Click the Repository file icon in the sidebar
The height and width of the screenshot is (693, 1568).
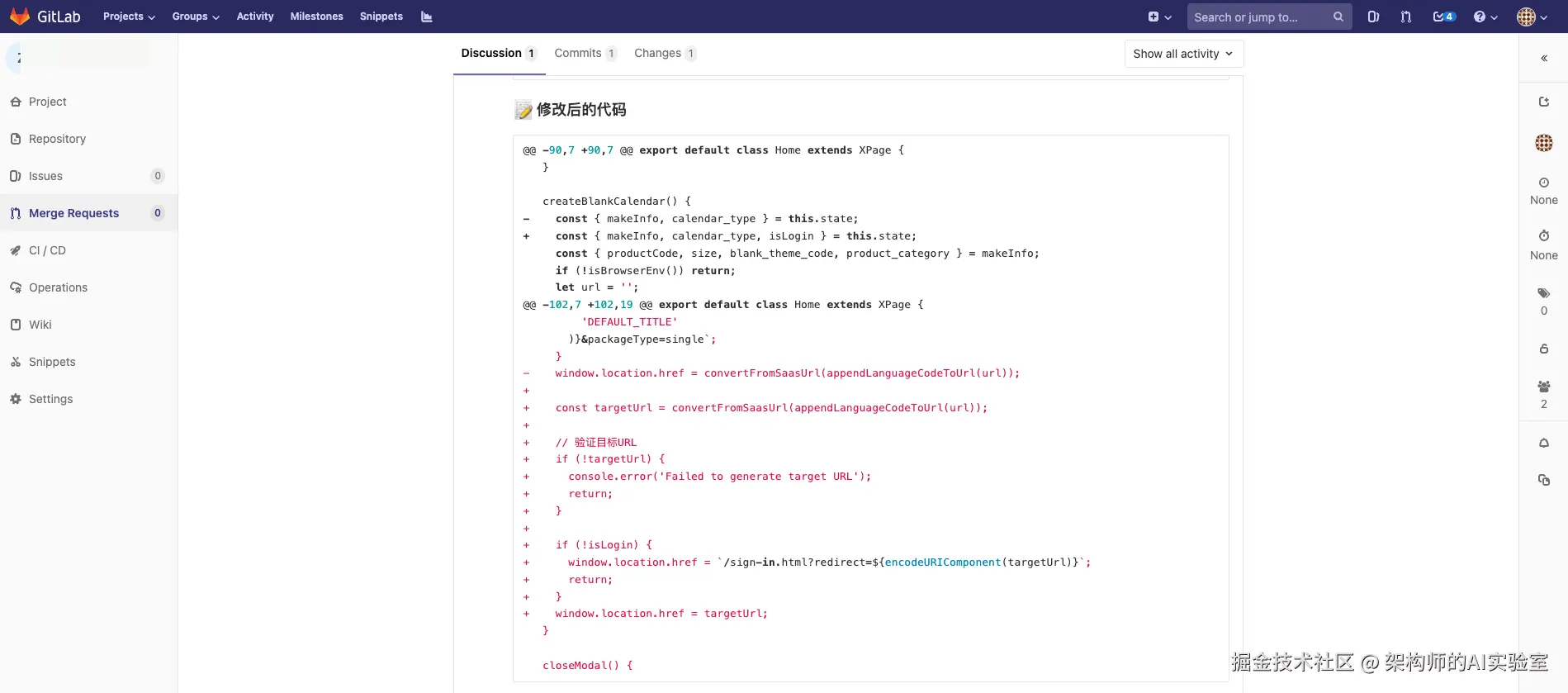pyautogui.click(x=16, y=139)
